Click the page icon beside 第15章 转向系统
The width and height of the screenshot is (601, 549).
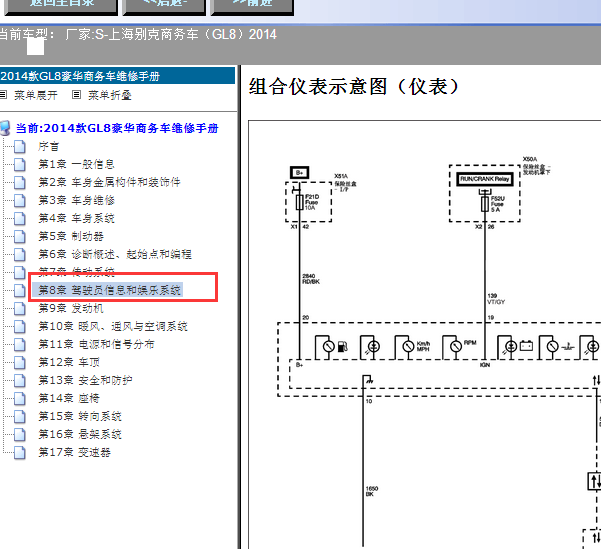click(x=20, y=416)
